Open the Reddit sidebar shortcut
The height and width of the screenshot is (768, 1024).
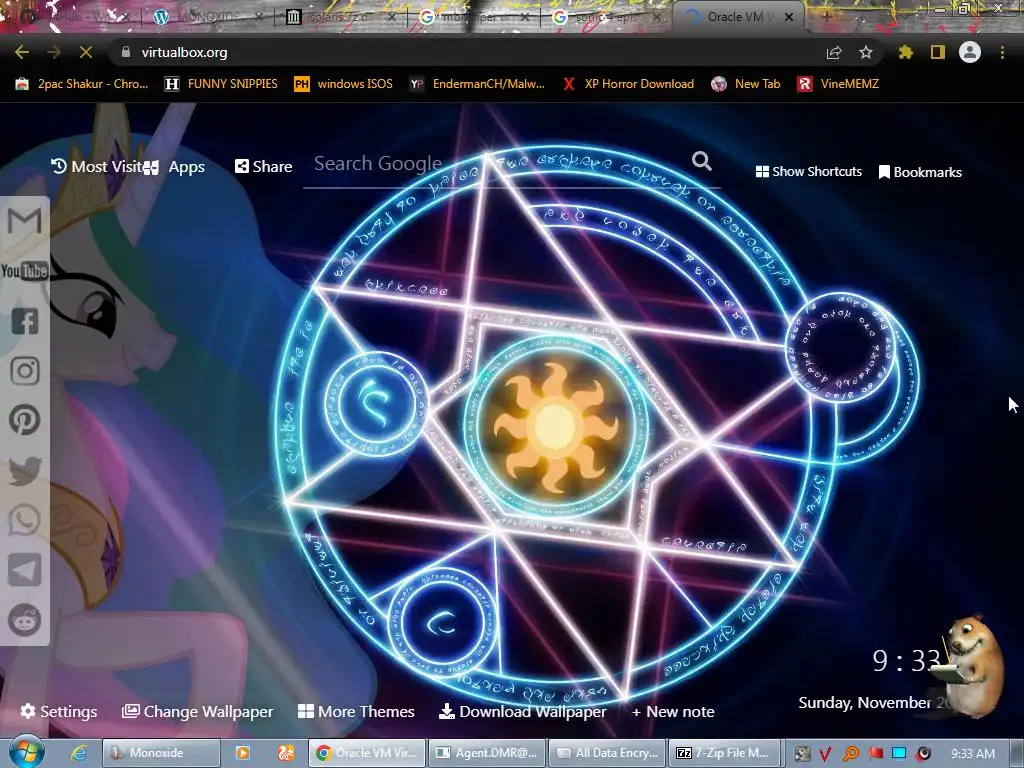(25, 620)
